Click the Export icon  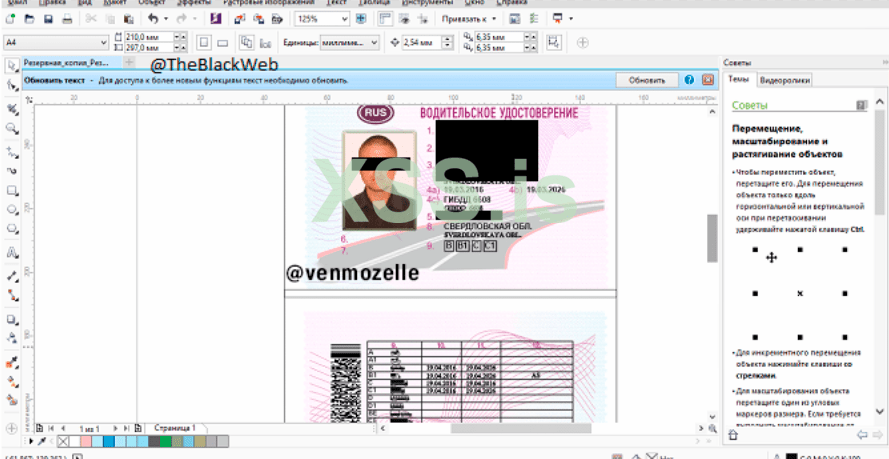259,19
